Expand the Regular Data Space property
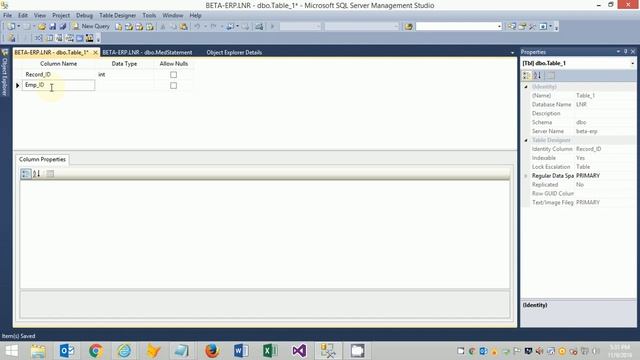The width and height of the screenshot is (640, 360). 526,176
